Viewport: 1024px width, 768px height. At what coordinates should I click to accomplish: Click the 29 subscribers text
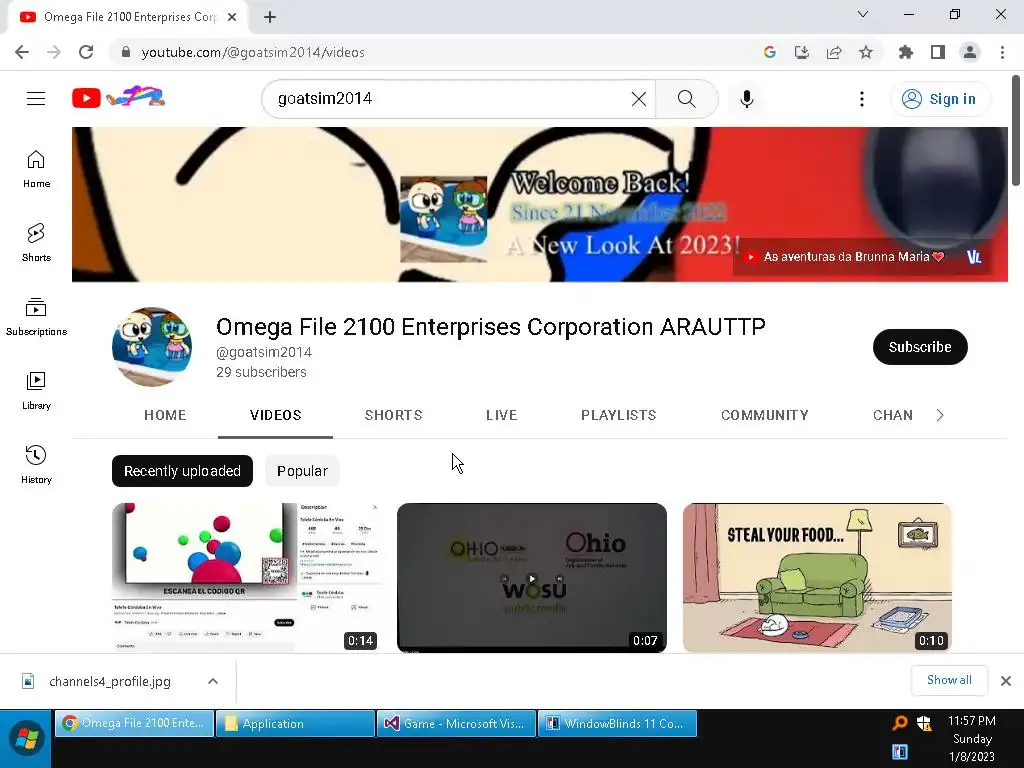[261, 372]
